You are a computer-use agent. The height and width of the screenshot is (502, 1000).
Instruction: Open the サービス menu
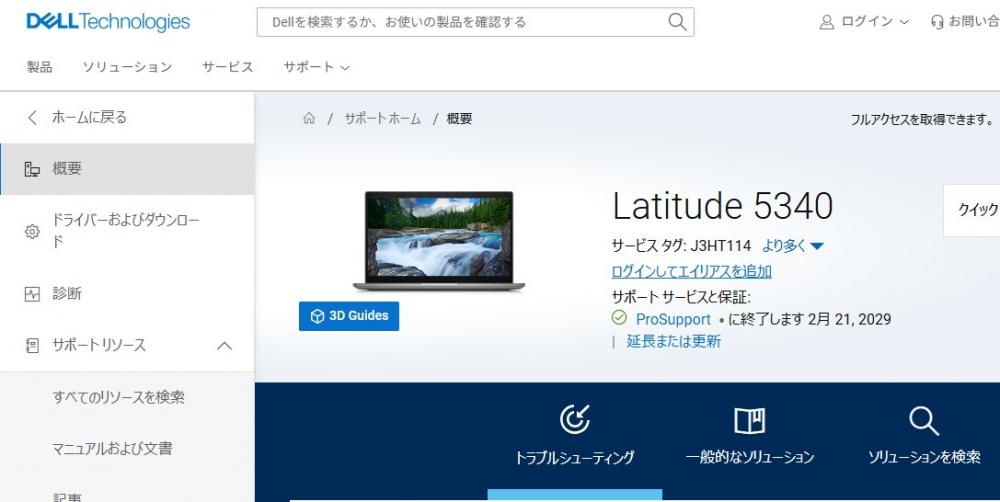228,67
